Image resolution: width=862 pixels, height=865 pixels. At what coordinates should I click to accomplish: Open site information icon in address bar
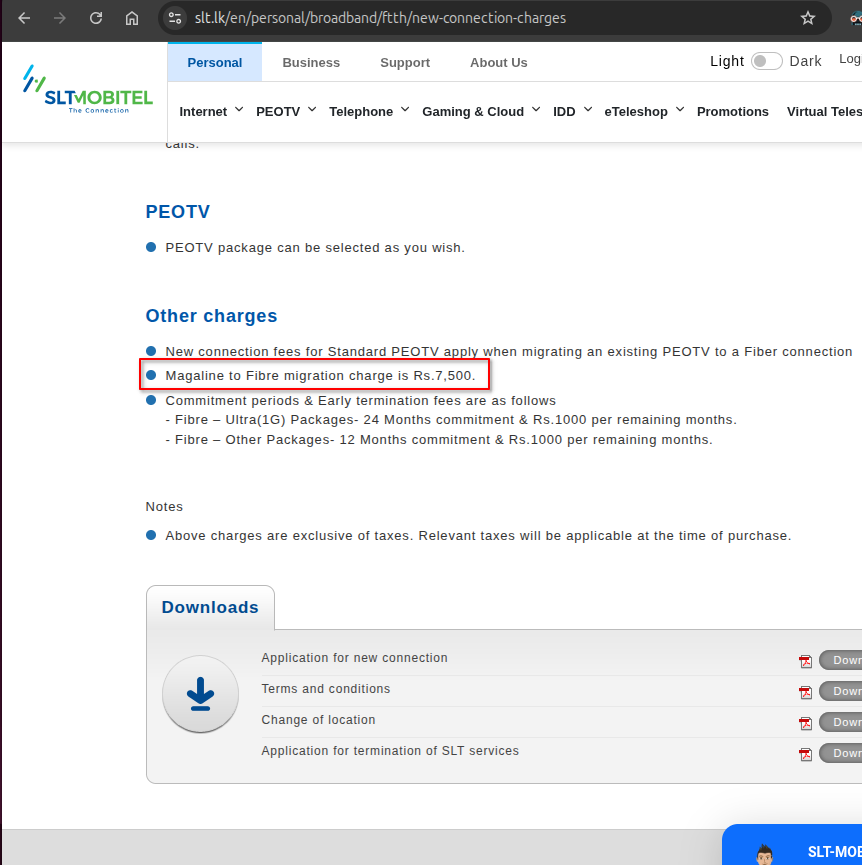(175, 18)
